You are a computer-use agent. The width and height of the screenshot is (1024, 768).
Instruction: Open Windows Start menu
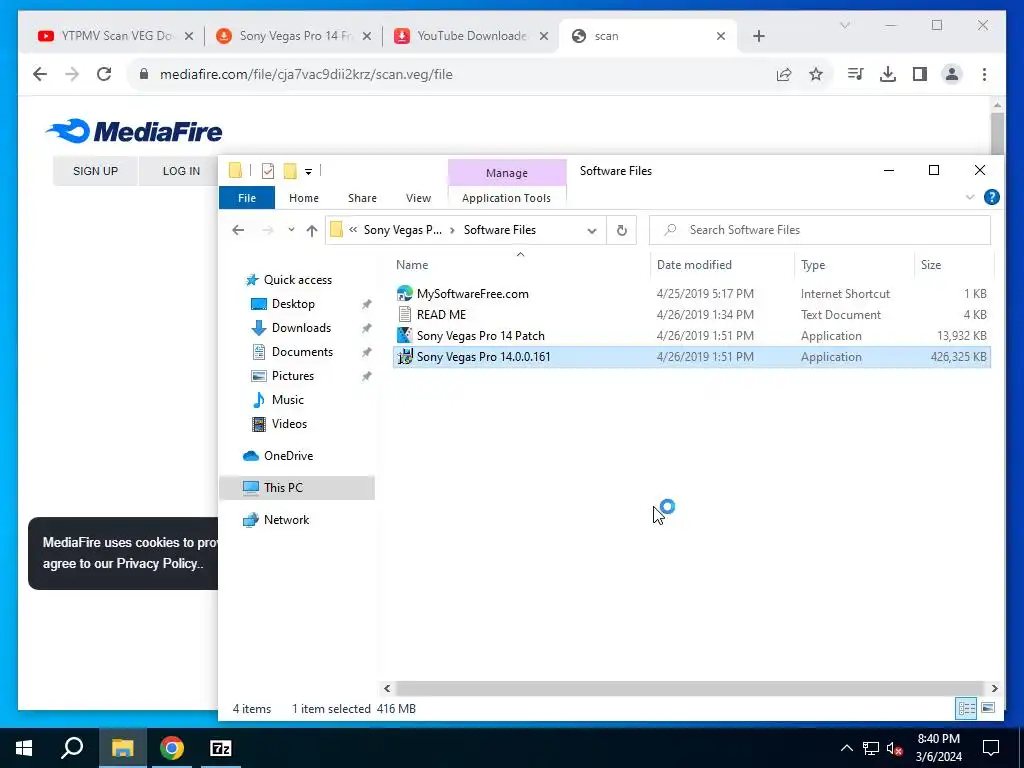(24, 748)
